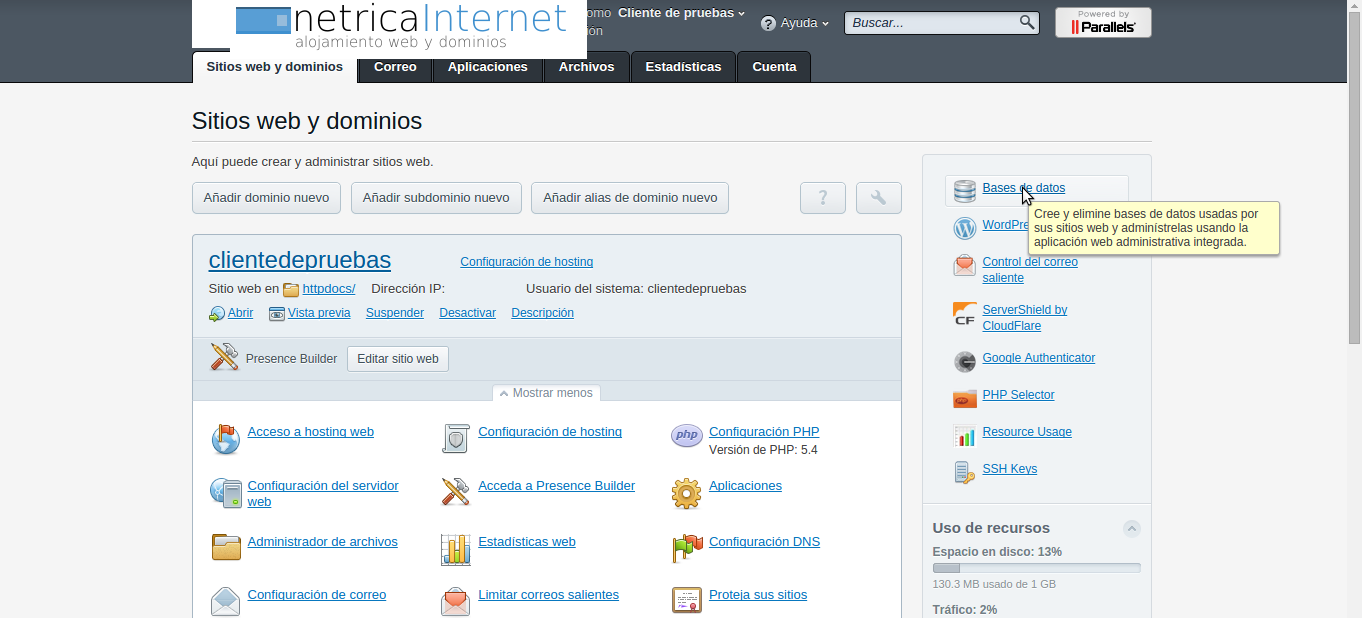Click in the Buscar search field
This screenshot has width=1362, height=618.
coord(930,23)
